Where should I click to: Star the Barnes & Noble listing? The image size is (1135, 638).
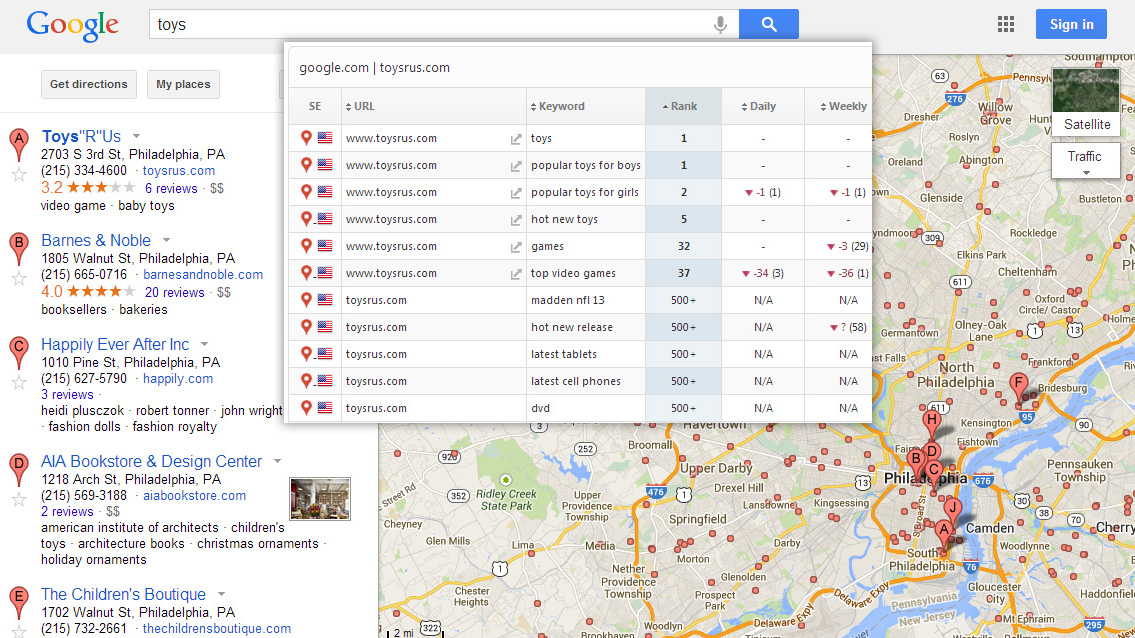18,278
